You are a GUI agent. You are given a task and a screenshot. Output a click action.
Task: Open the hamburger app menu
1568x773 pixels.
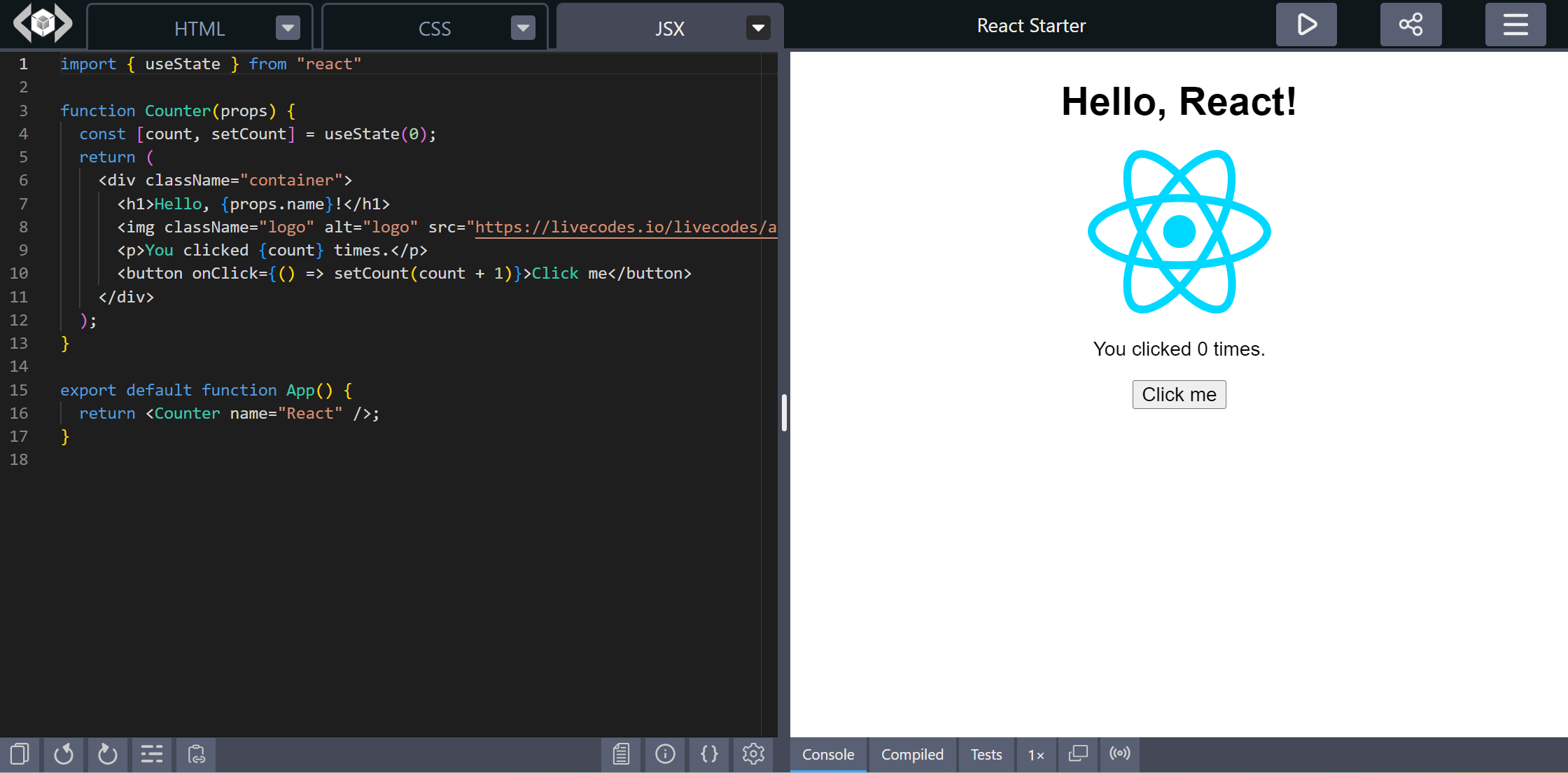click(1515, 25)
